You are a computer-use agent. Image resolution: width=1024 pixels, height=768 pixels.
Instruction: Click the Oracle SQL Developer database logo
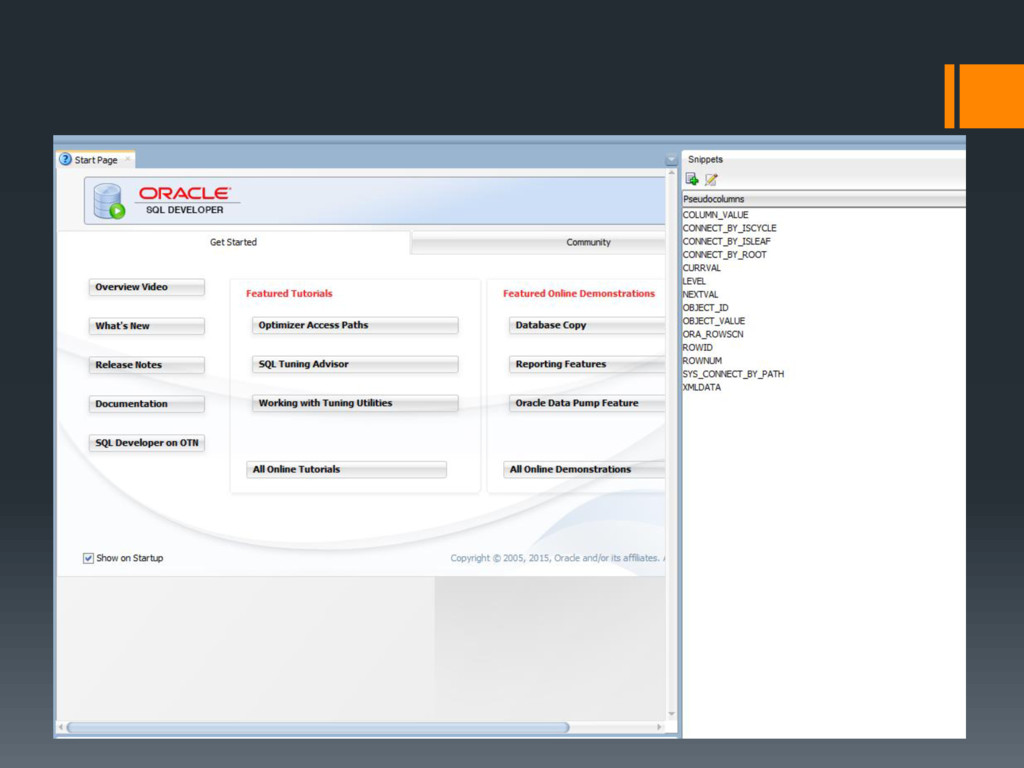[x=109, y=200]
